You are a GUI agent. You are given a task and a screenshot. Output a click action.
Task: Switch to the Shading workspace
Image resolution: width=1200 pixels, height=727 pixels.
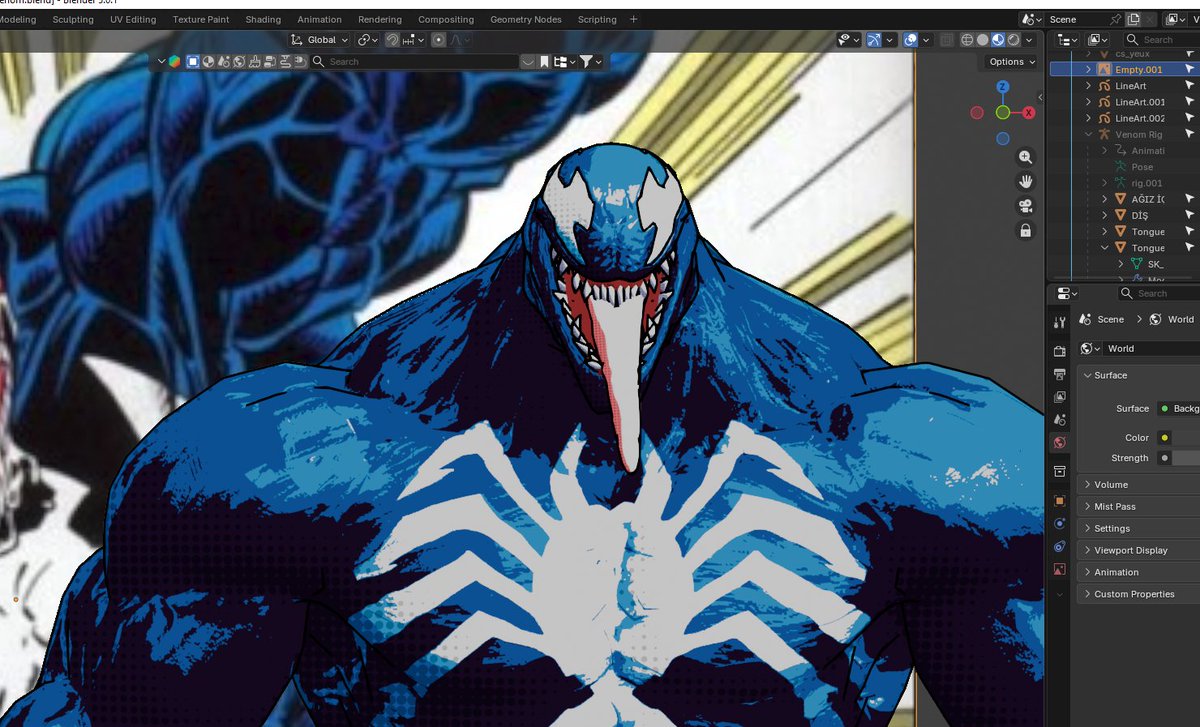263,19
